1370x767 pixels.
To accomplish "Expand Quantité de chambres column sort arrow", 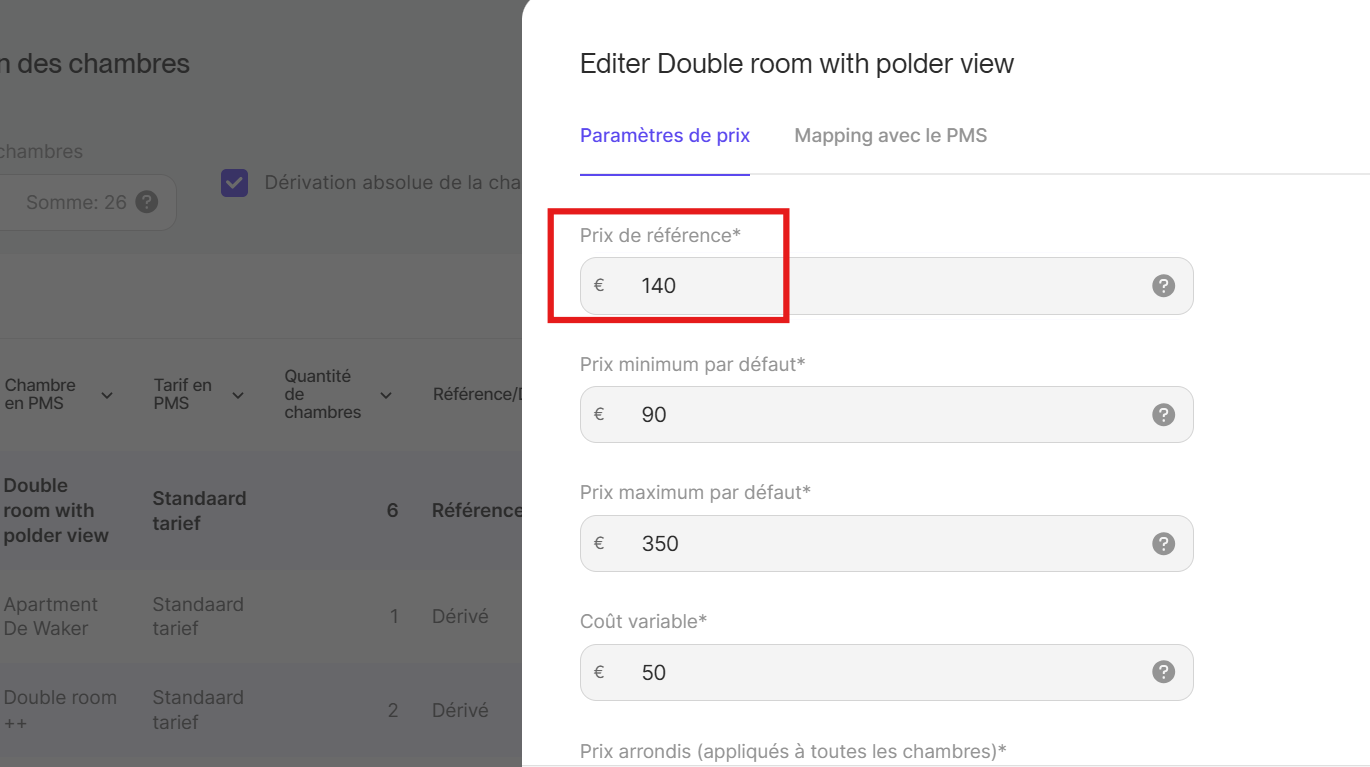I will (386, 395).
